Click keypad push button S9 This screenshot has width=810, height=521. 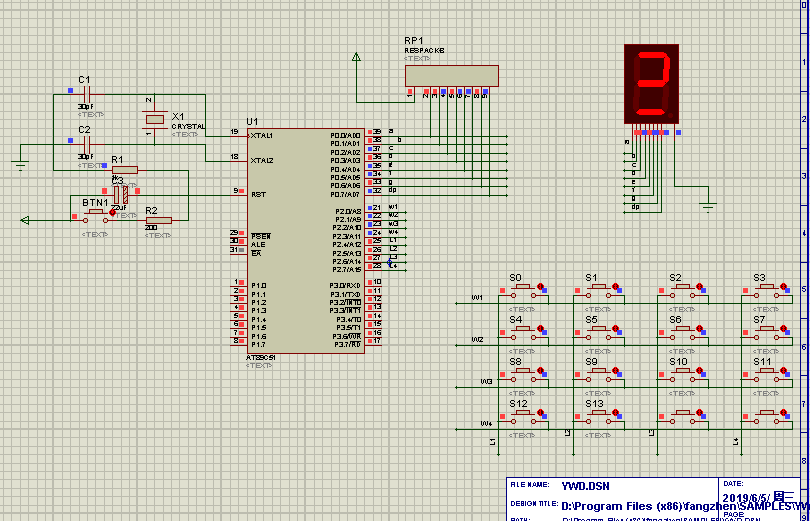[x=599, y=375]
